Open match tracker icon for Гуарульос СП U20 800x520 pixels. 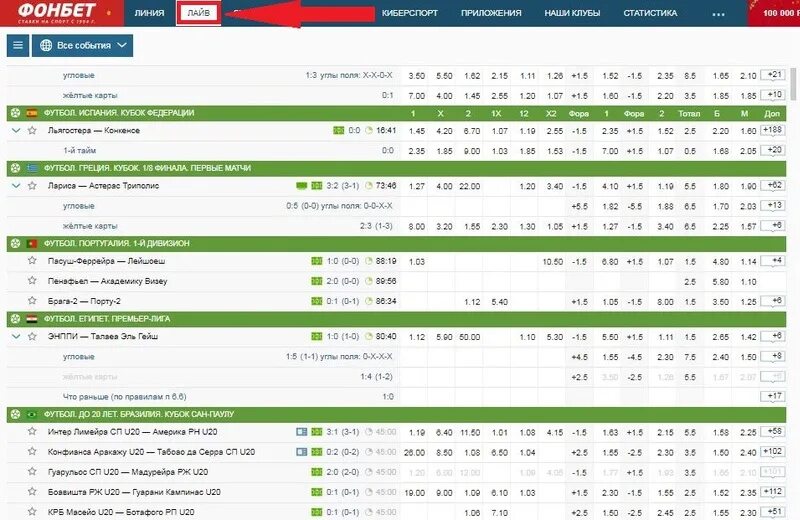tap(317, 472)
